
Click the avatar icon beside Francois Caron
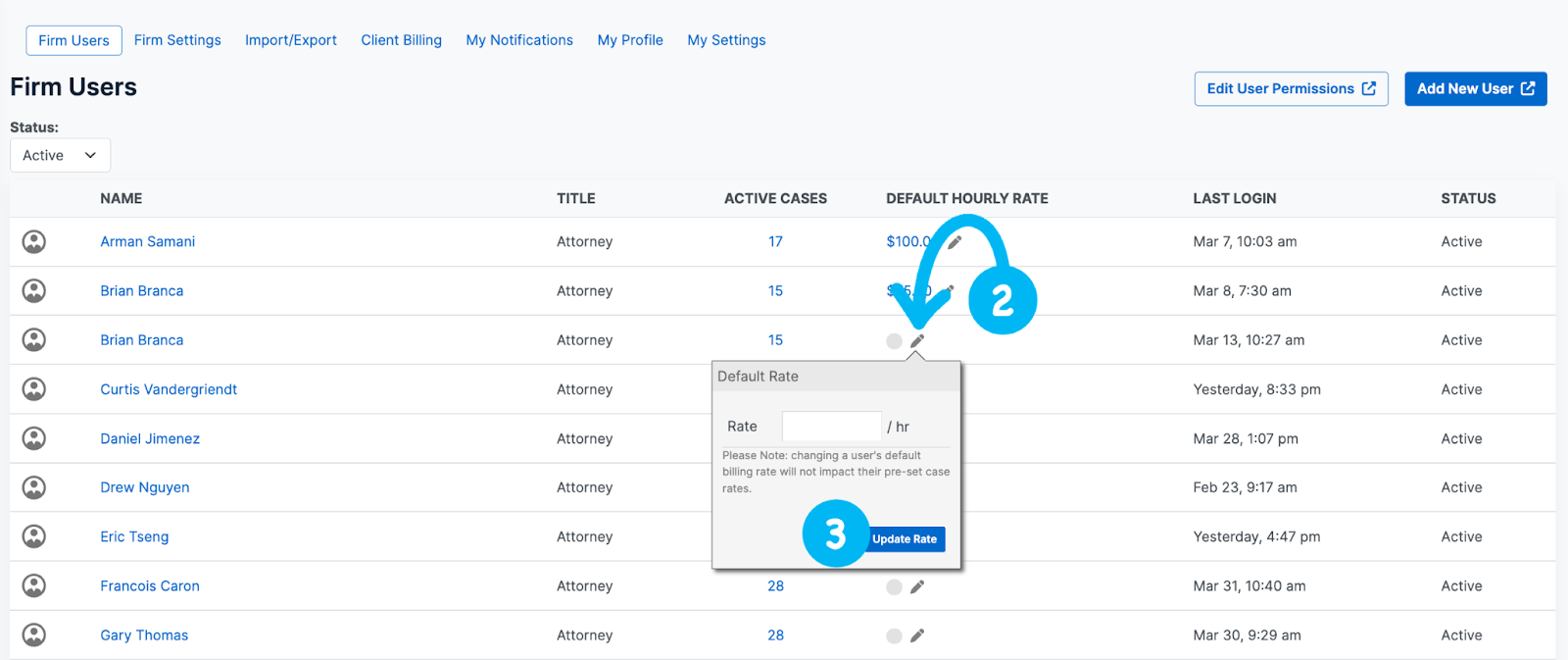pos(34,585)
